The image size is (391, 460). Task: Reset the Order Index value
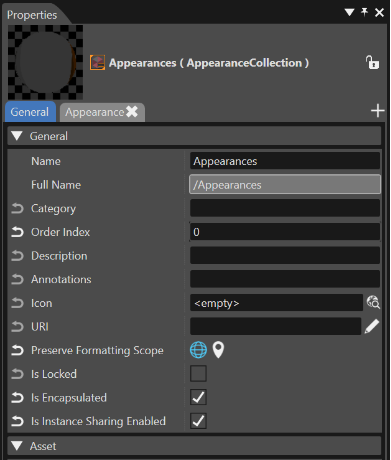click(17, 232)
